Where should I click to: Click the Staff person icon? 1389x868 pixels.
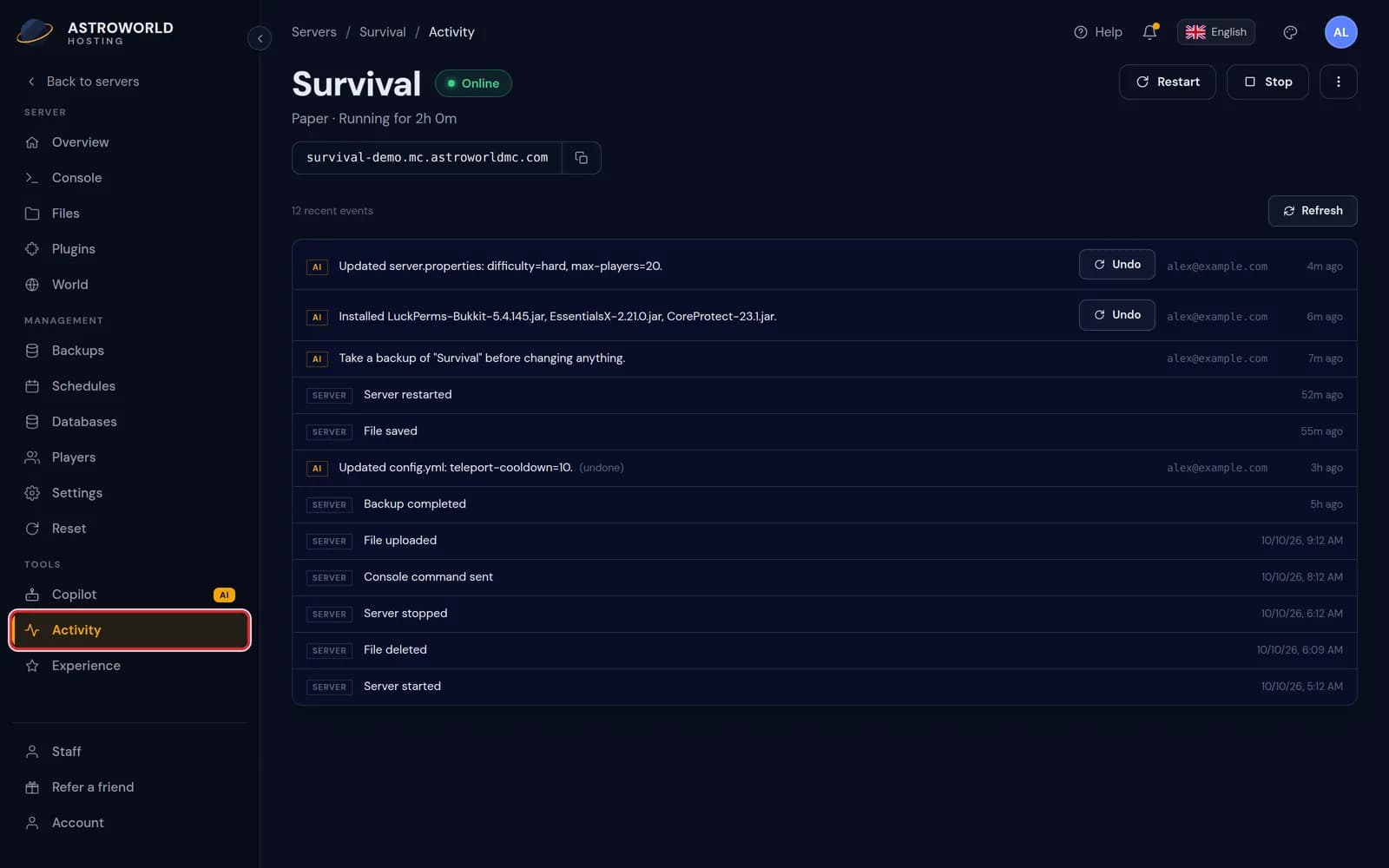(32, 752)
